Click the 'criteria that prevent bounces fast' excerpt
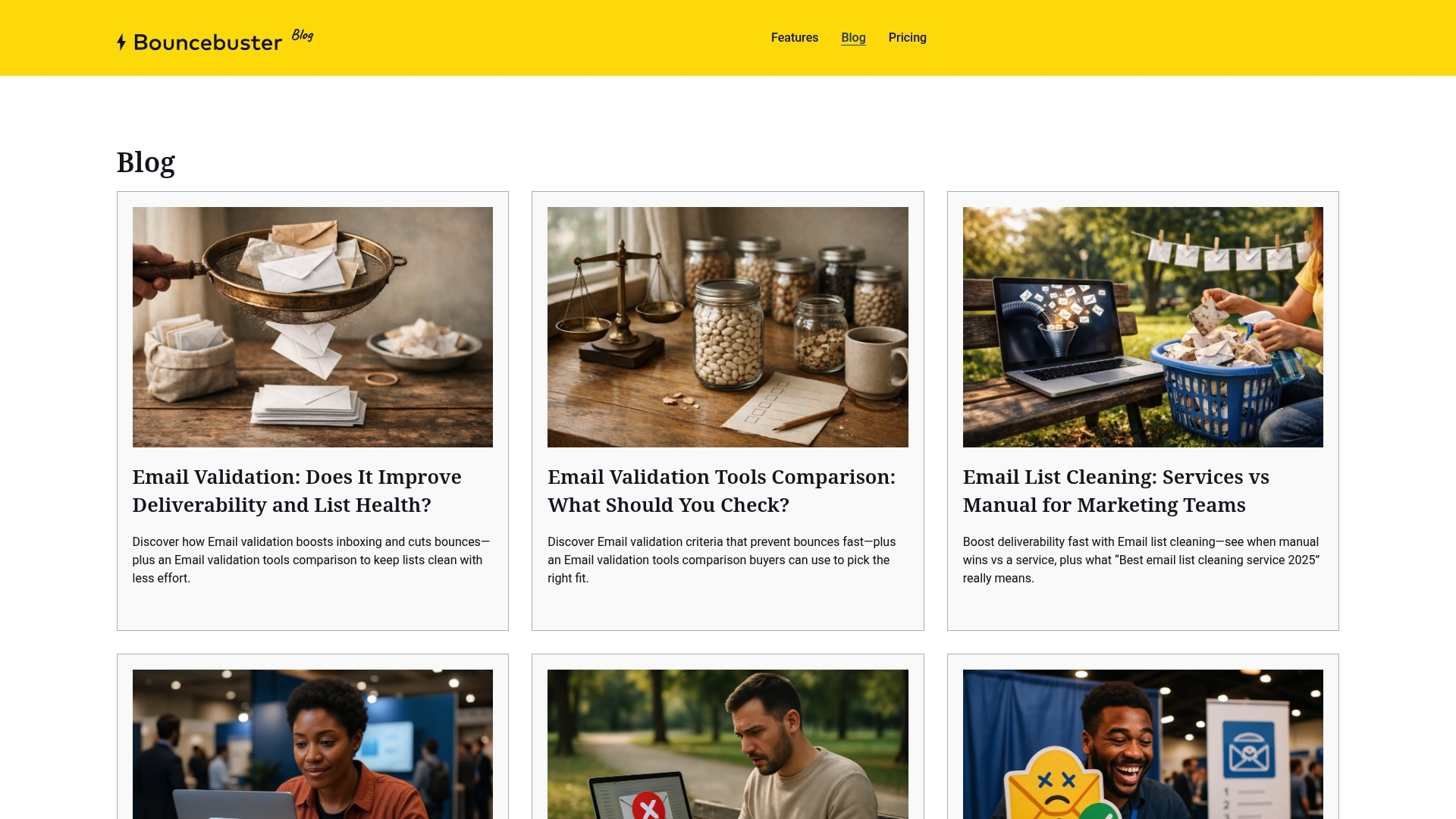Screen dimensions: 1456x819 point(721,560)
